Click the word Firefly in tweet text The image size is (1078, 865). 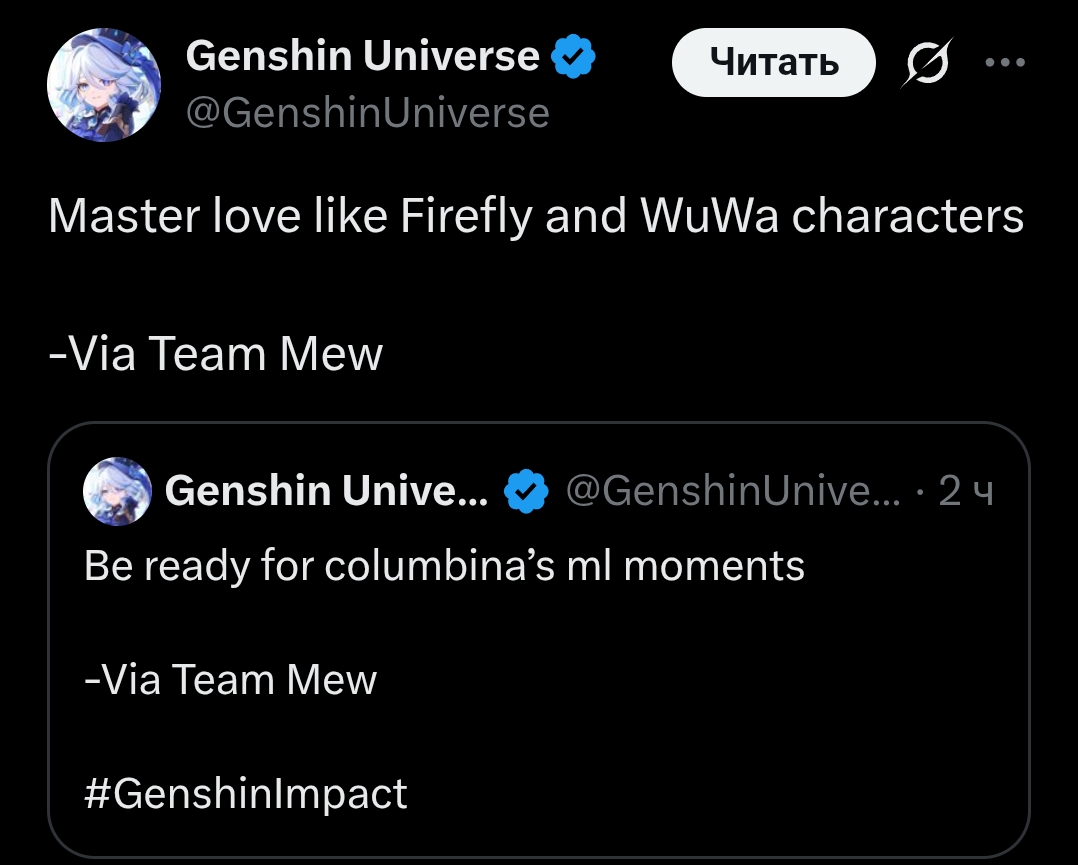(x=466, y=216)
